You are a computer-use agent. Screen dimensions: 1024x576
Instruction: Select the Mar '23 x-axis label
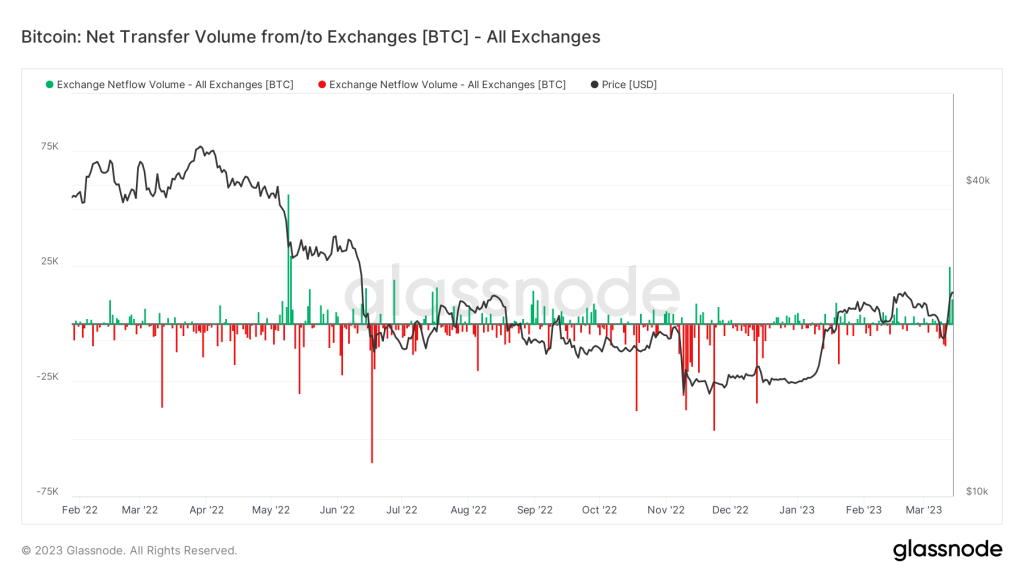tap(924, 510)
